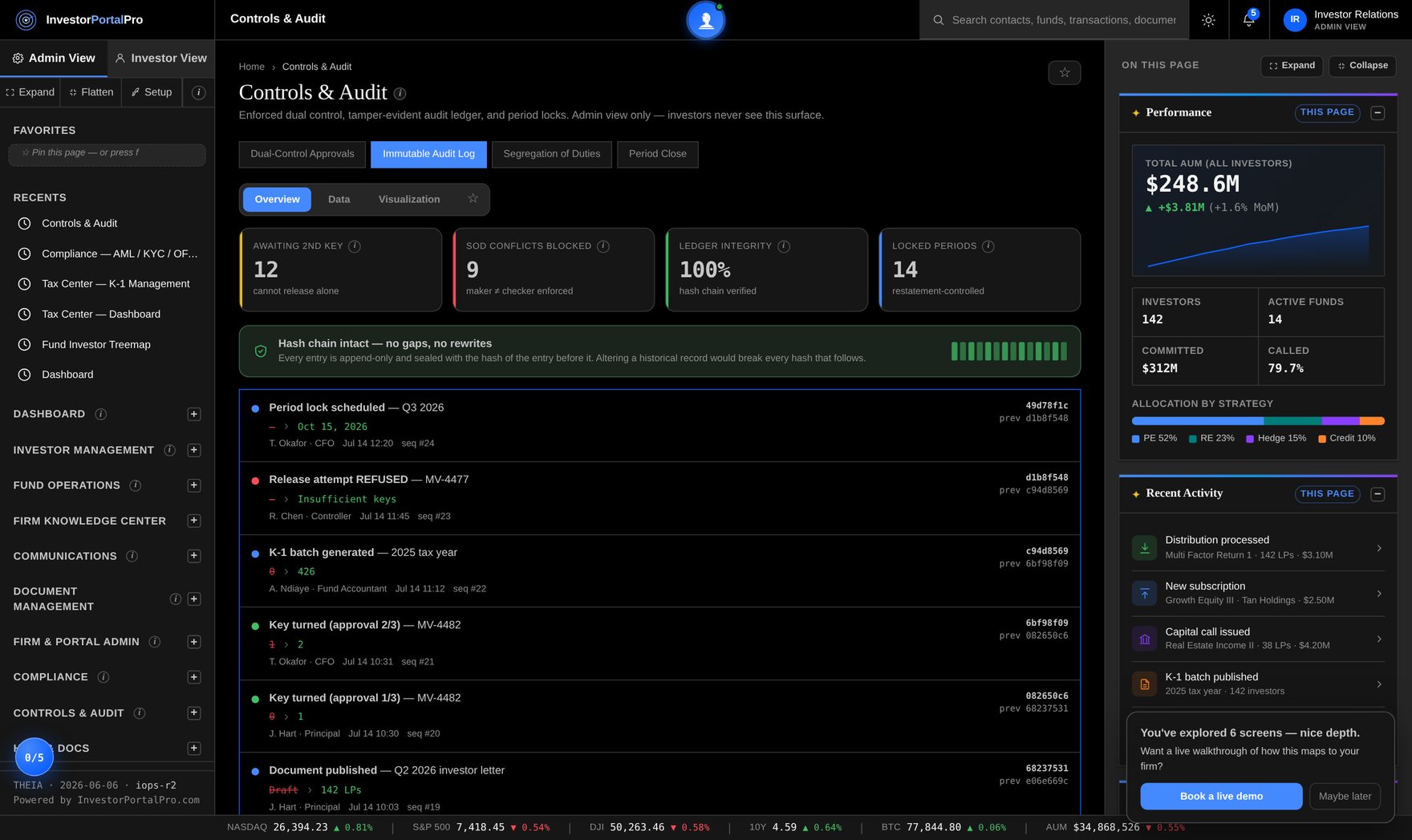Viewport: 1412px width, 840px height.
Task: Click info icon on SOD Conflicts Blocked card
Action: pos(603,246)
